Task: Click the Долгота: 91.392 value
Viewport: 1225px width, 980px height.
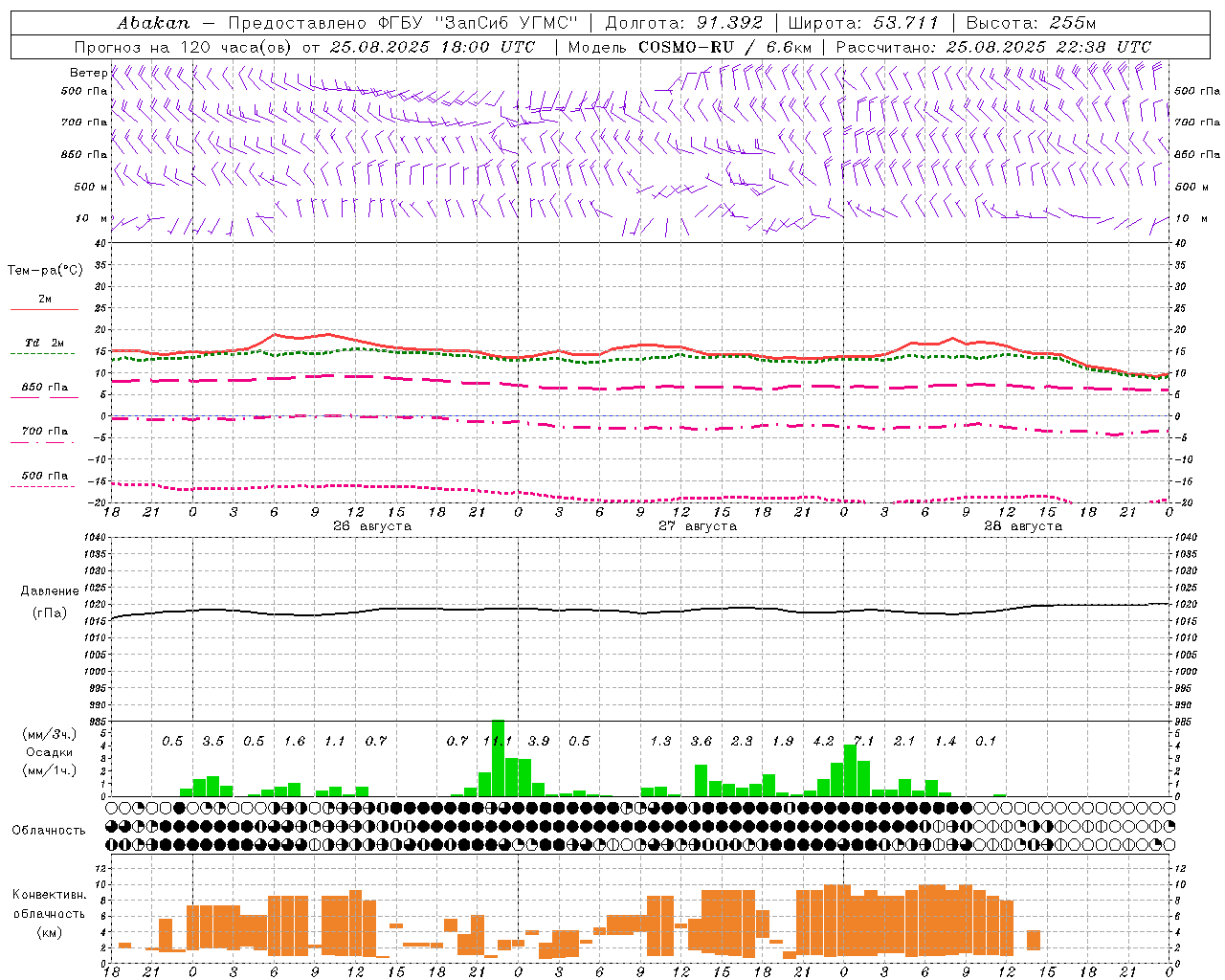Action: [x=683, y=22]
